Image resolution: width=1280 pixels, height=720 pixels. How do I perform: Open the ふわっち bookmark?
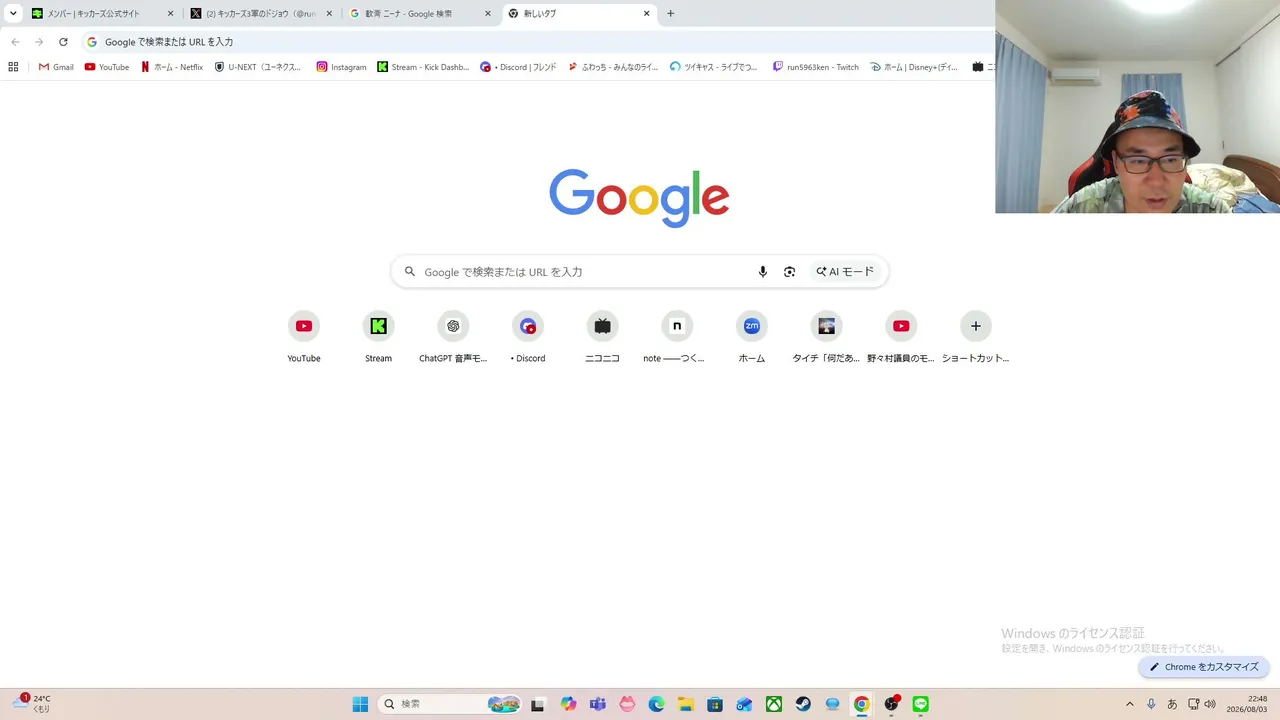[x=613, y=67]
